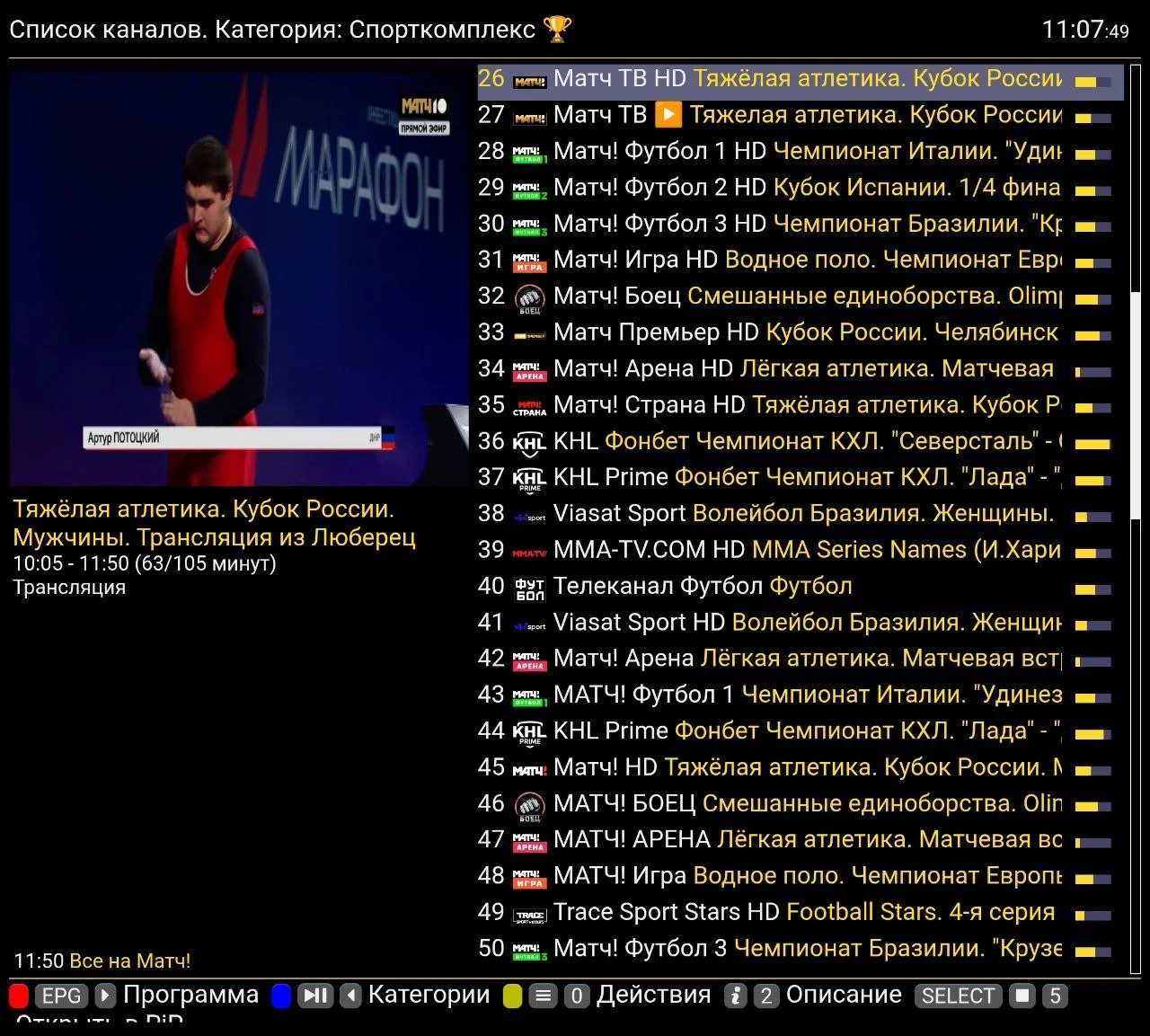Image resolution: width=1150 pixels, height=1036 pixels.
Task: Open Категории in the bottom bar
Action: click(x=429, y=995)
